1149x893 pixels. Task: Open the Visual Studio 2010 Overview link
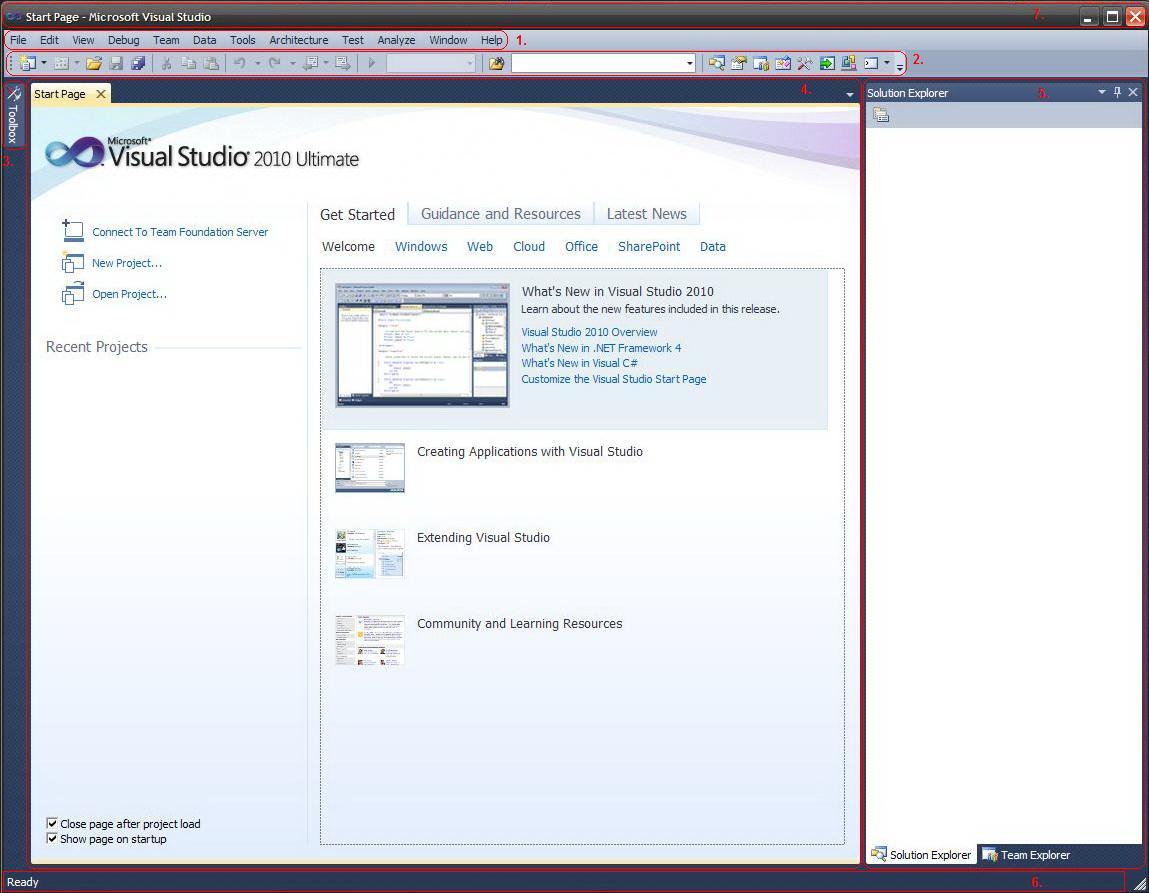point(589,332)
